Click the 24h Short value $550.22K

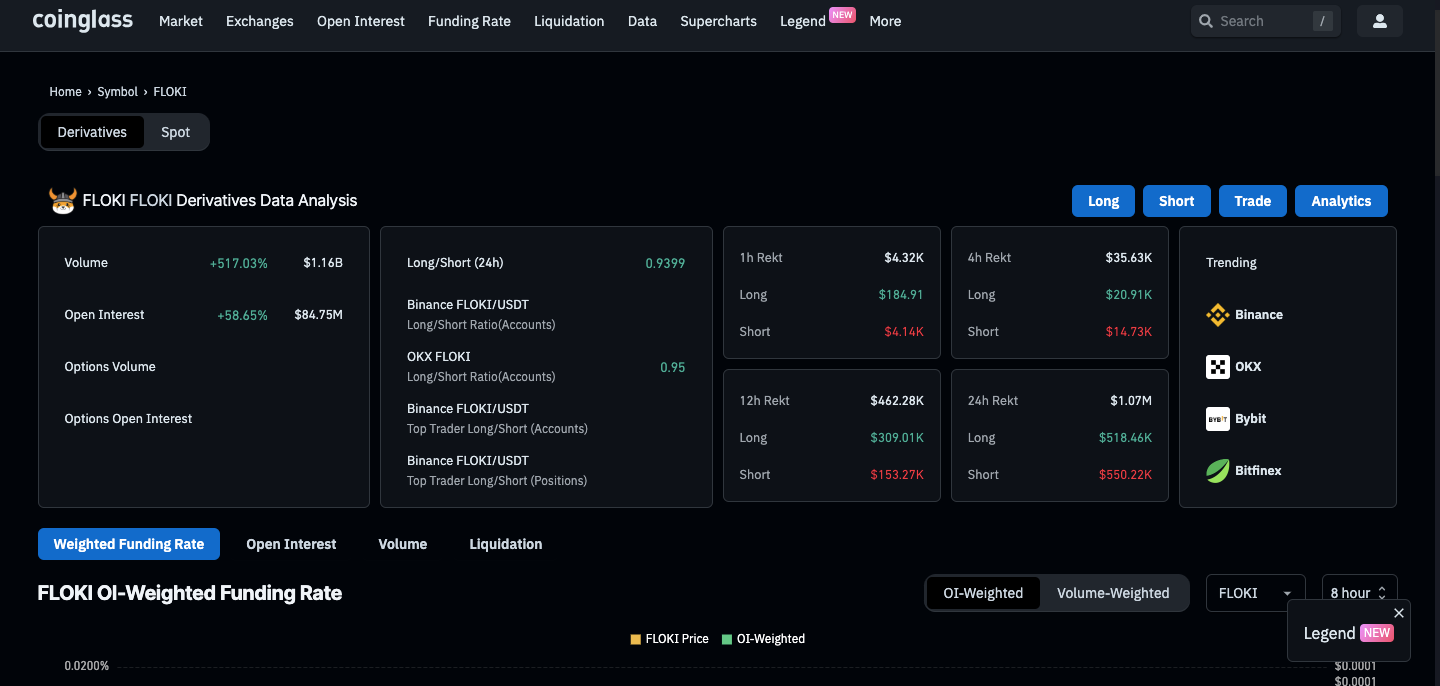tap(1125, 475)
